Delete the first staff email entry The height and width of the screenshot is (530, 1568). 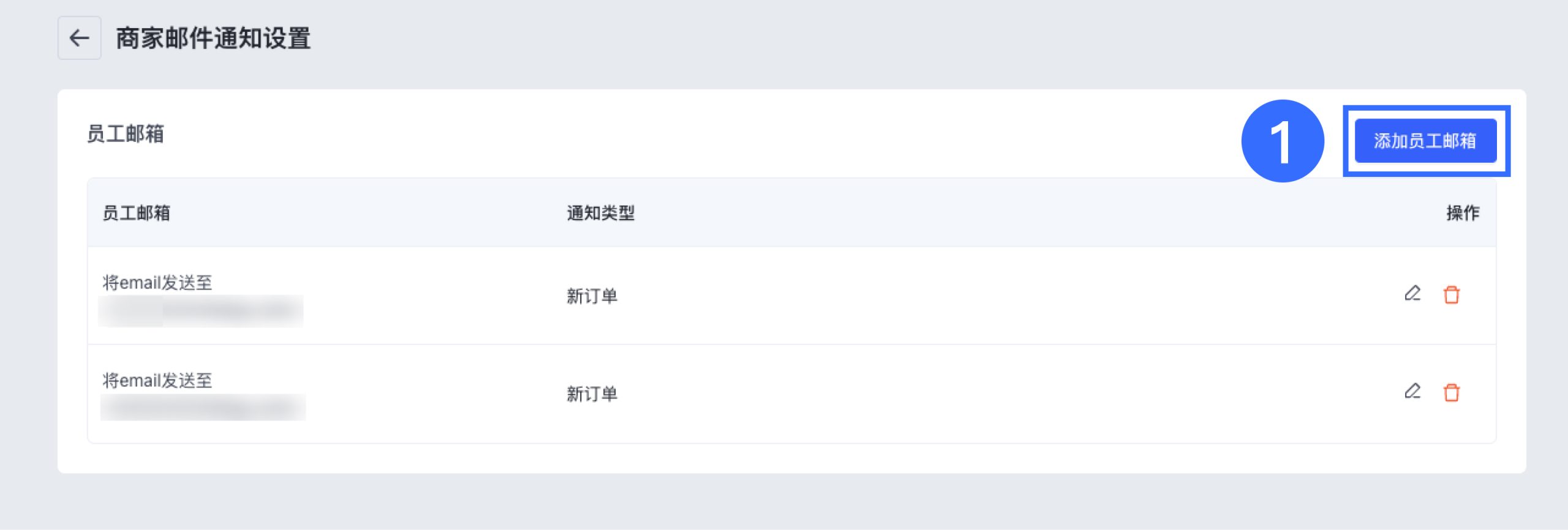click(1451, 294)
